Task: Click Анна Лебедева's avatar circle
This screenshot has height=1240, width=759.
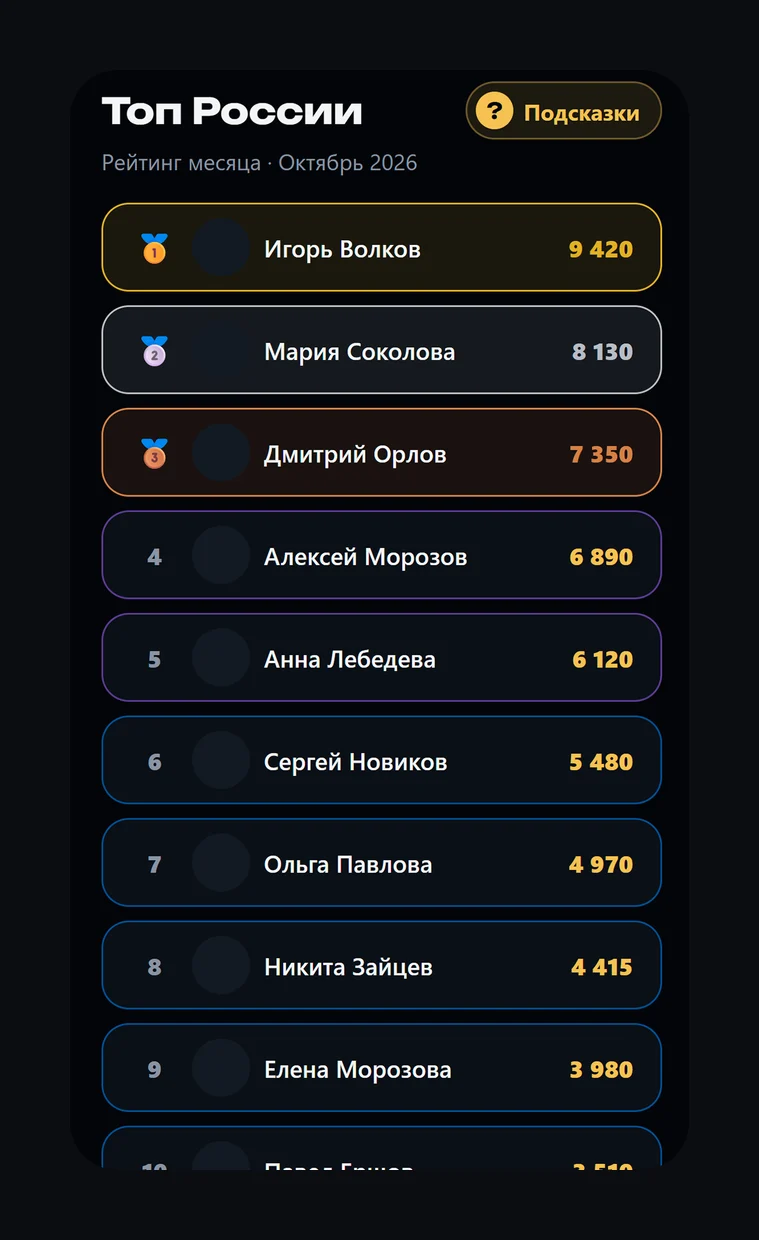Action: (220, 658)
